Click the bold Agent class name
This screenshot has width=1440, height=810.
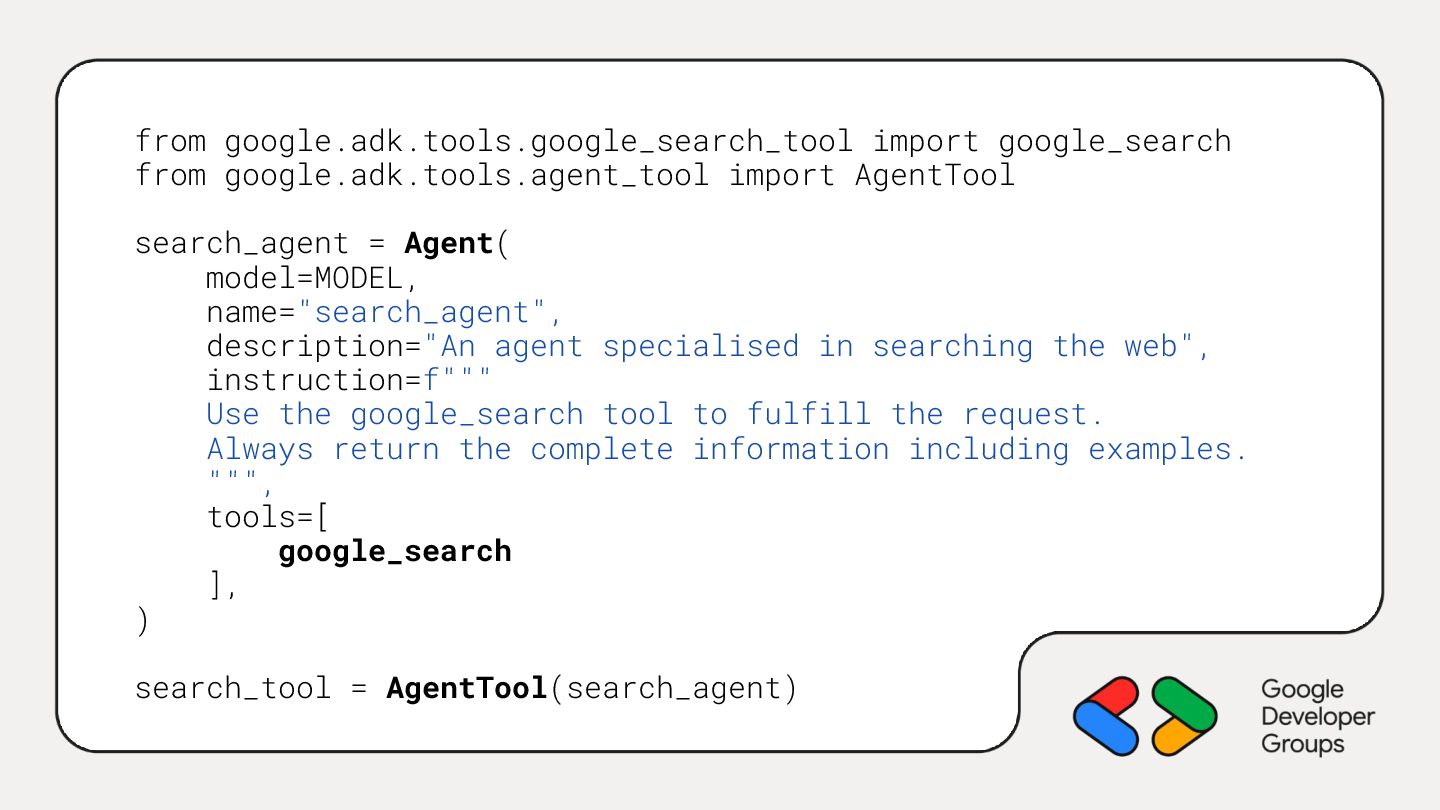coord(449,244)
